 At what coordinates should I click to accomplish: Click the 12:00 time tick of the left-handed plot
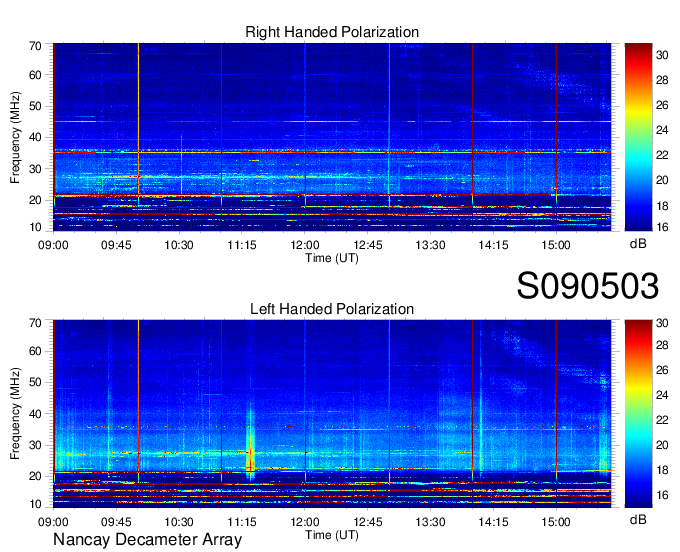pyautogui.click(x=305, y=522)
